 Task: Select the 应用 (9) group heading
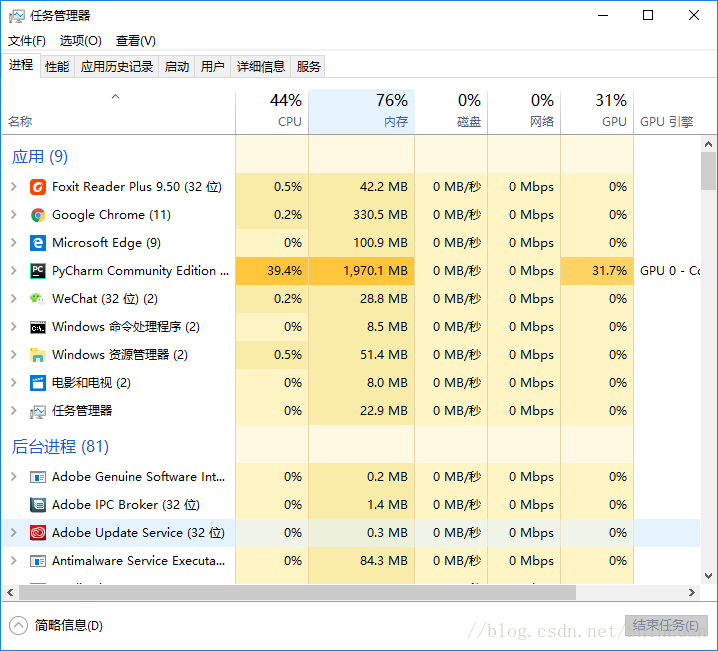coord(40,157)
